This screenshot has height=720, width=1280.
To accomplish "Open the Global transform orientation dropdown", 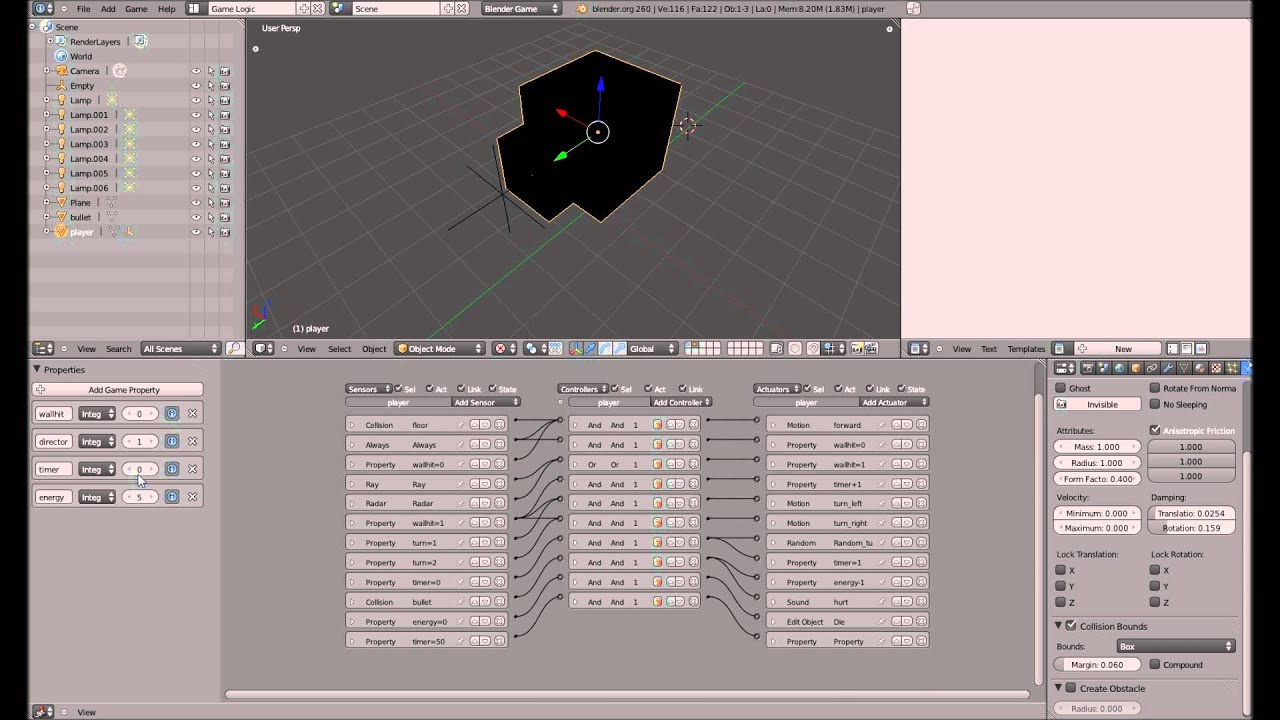I will click(x=652, y=349).
